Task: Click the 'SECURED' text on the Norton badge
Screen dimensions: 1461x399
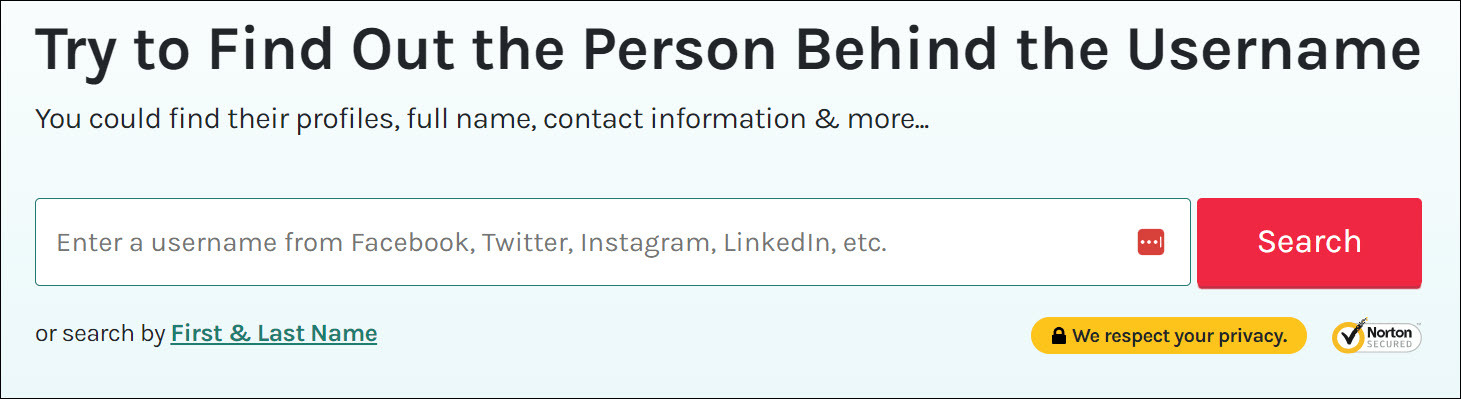Action: (1391, 344)
